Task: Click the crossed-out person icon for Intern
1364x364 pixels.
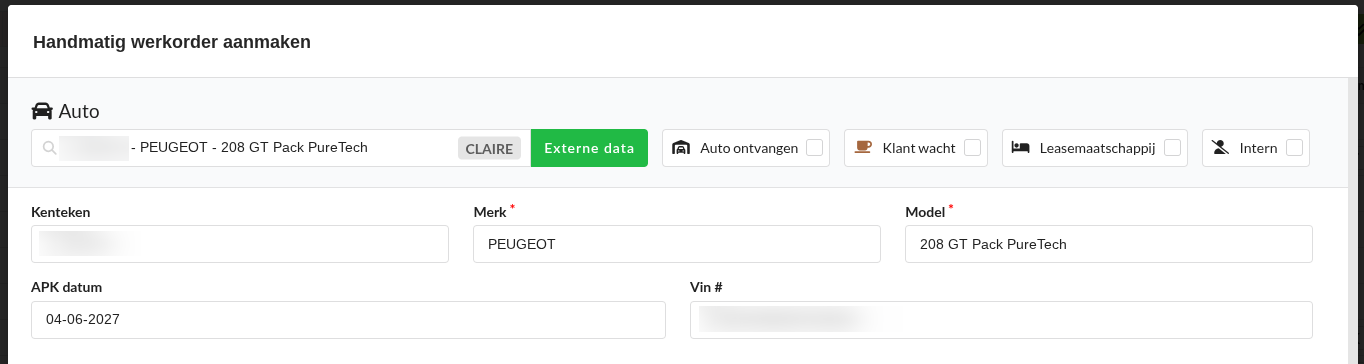Action: [x=1220, y=148]
